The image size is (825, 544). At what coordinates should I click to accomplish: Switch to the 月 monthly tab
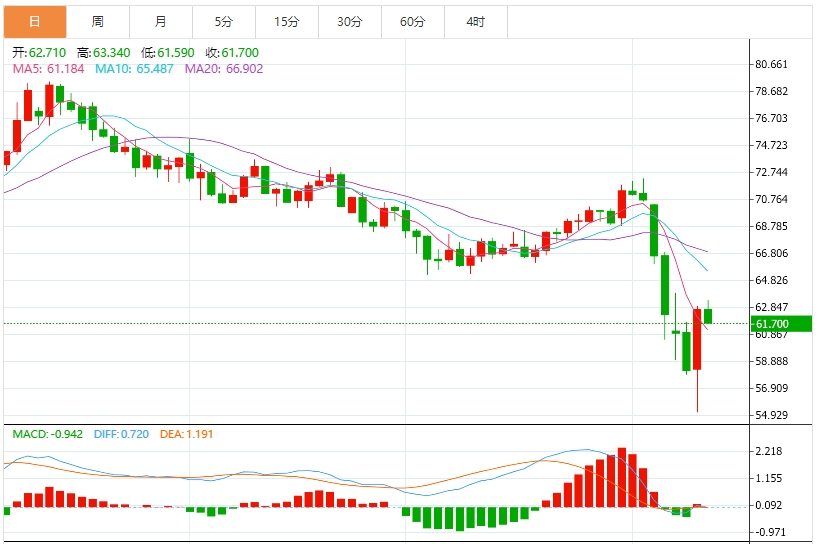pyautogui.click(x=161, y=22)
